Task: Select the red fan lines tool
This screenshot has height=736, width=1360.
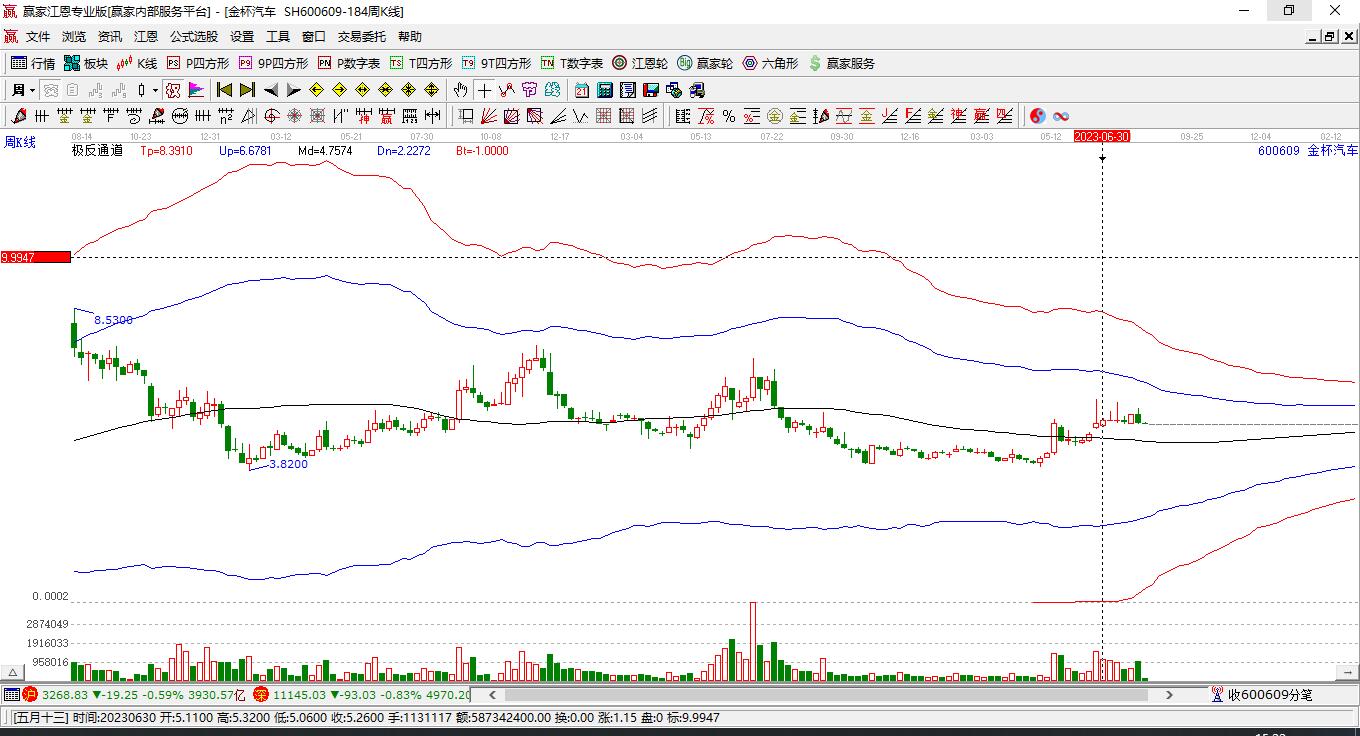Action: point(489,116)
